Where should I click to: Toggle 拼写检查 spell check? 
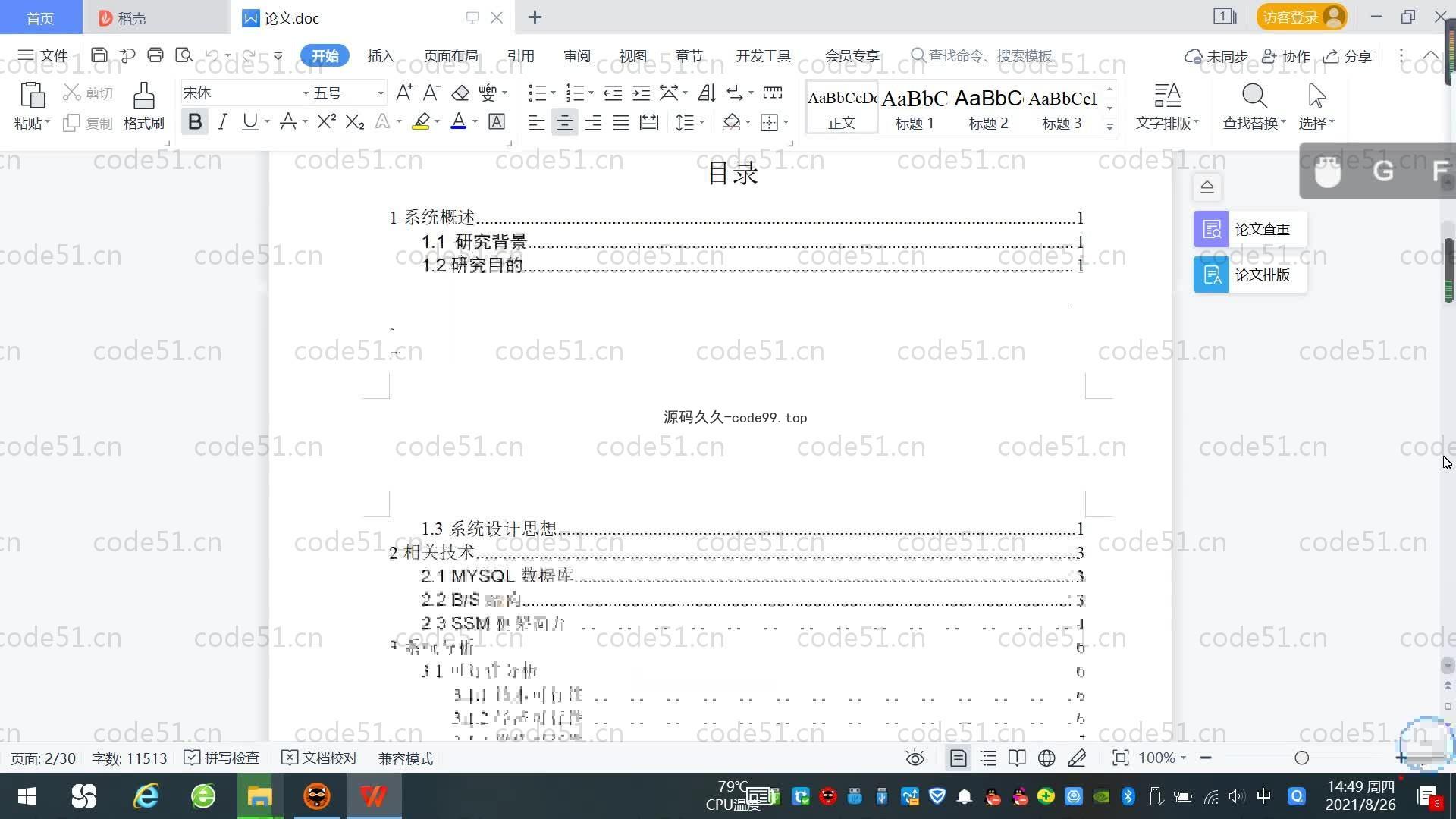(x=221, y=758)
